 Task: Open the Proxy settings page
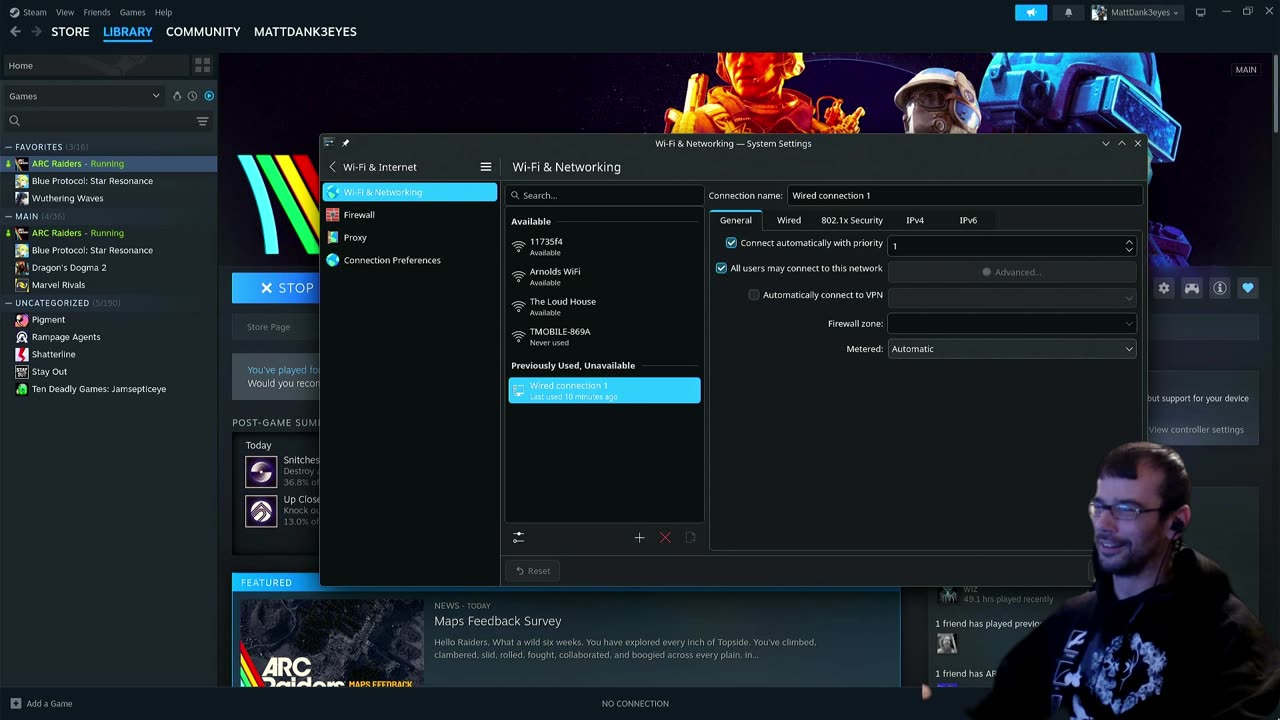(x=409, y=238)
